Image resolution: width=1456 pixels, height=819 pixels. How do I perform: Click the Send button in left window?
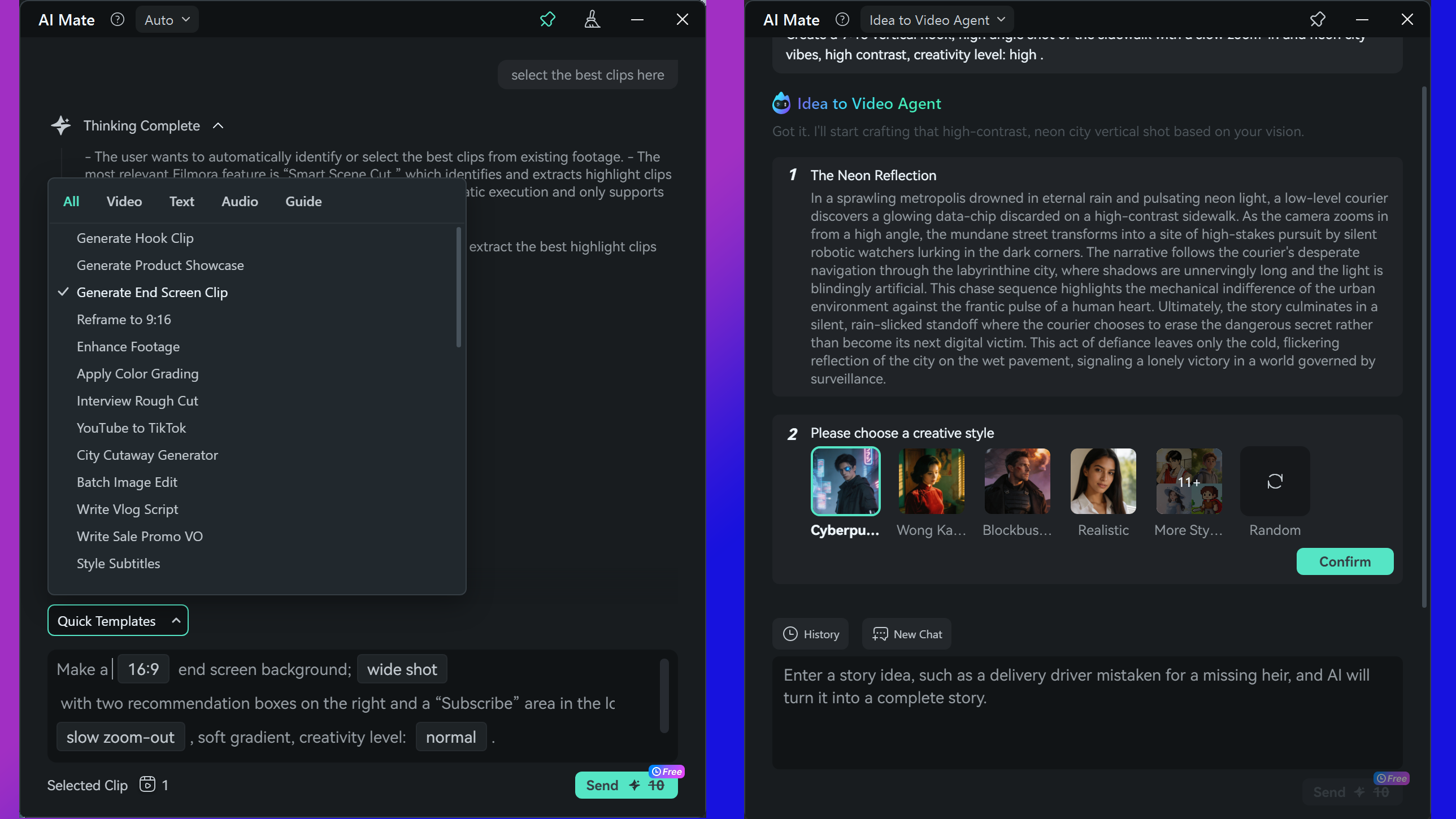625,785
